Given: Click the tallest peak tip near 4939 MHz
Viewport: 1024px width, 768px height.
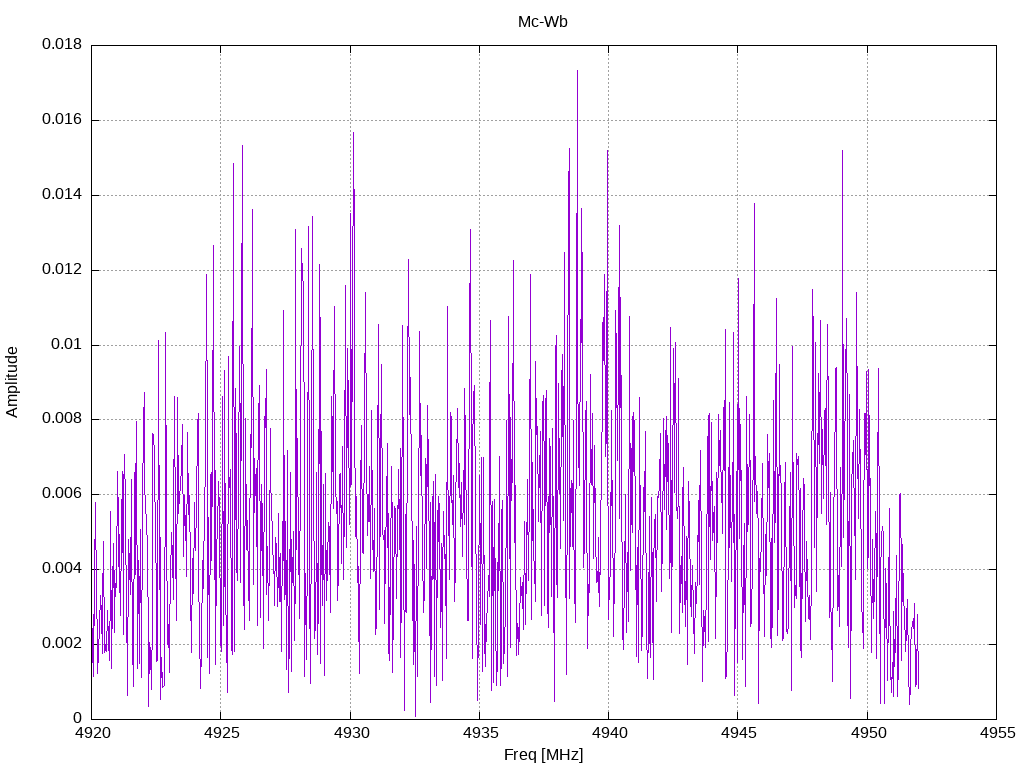Looking at the screenshot, I should click(x=577, y=71).
